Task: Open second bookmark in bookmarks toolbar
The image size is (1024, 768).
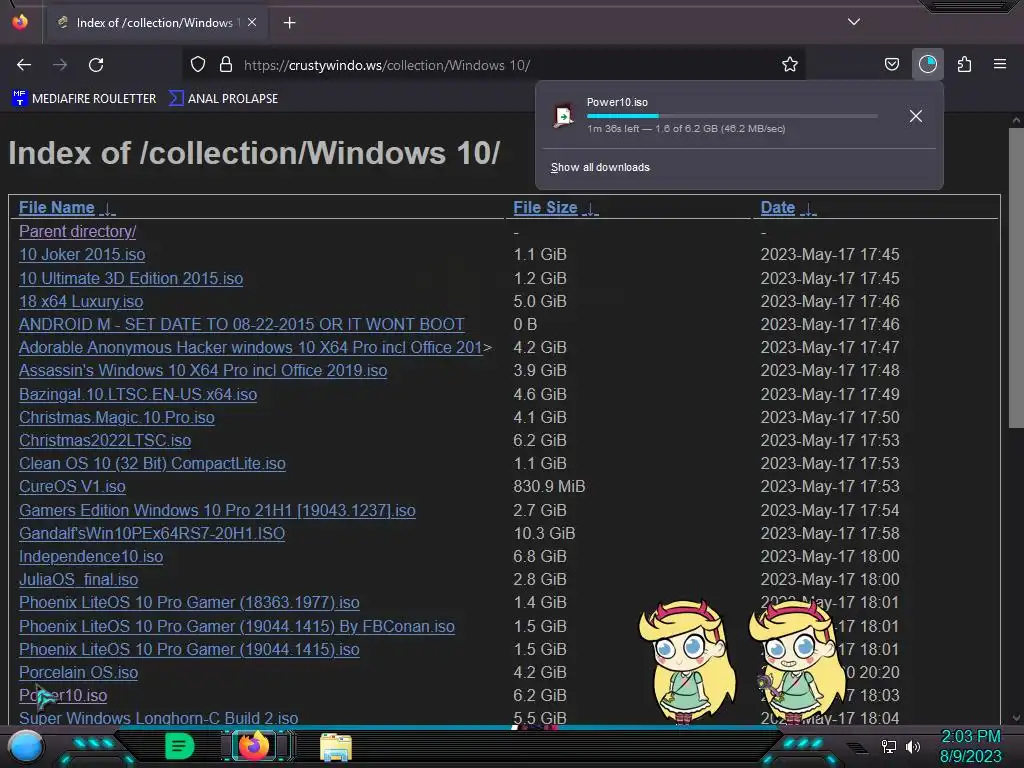Action: pyautogui.click(x=223, y=99)
